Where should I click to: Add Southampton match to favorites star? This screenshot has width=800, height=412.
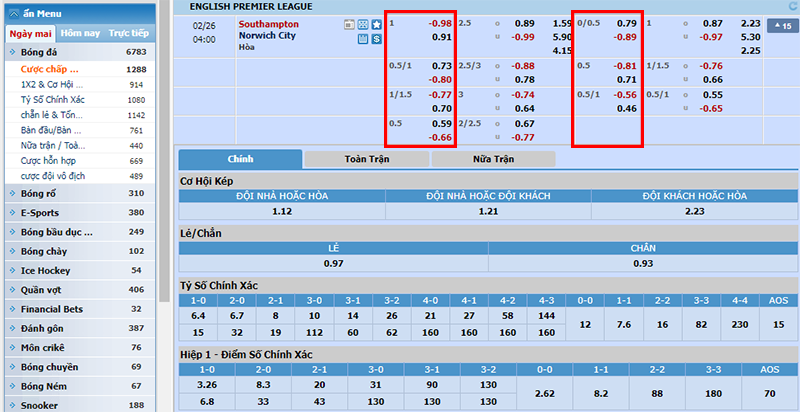377,23
